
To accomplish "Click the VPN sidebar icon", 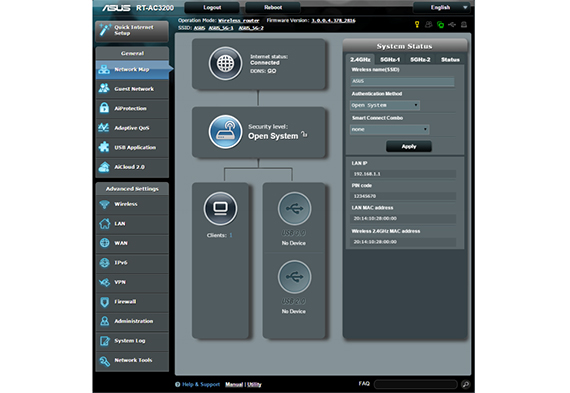I will (105, 282).
